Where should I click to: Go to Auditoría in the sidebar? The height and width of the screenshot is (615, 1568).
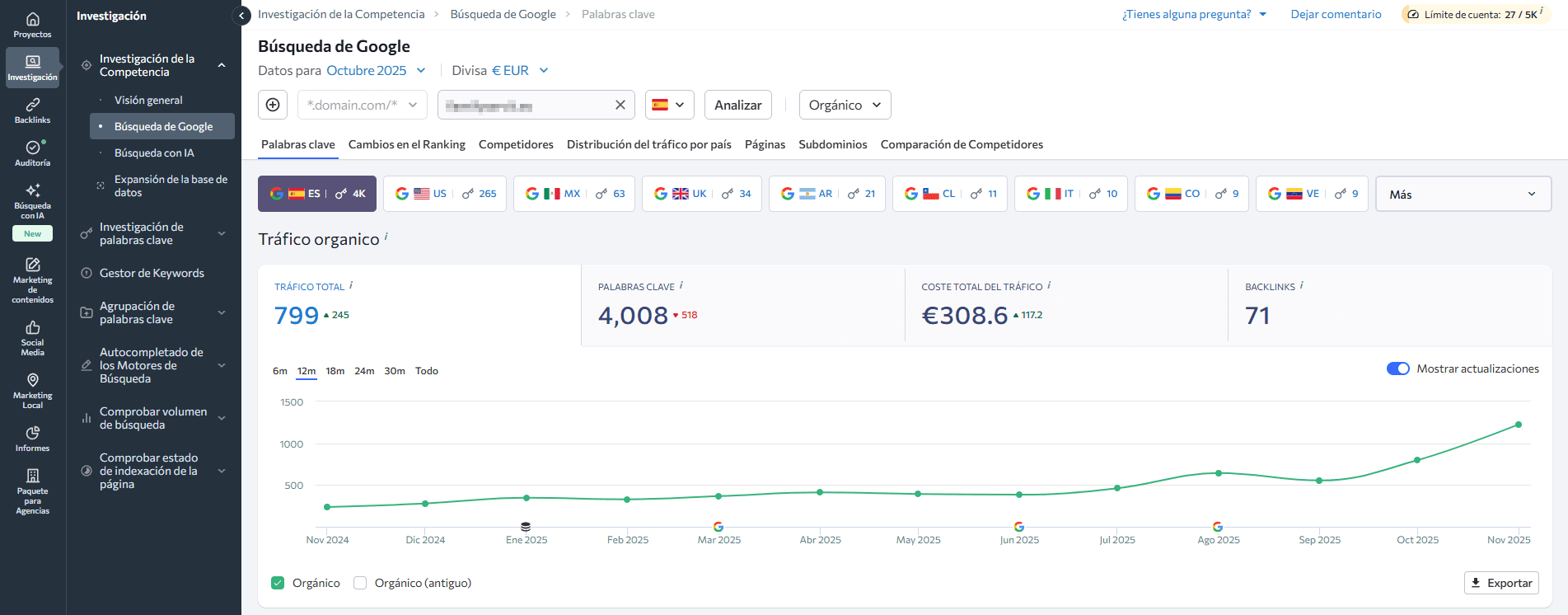coord(32,153)
